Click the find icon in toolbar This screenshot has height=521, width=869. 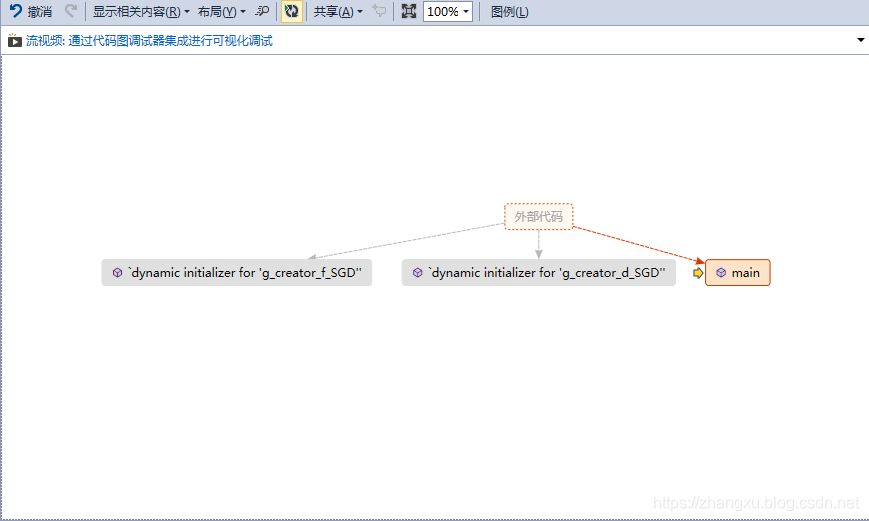262,11
